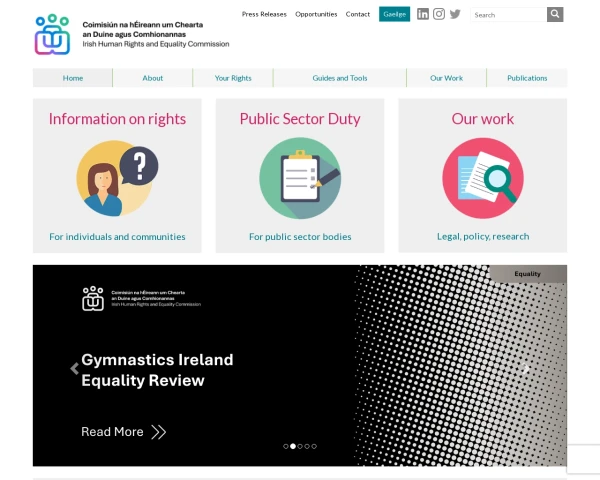600x480 pixels.
Task: Click the Read More link on banner
Action: point(112,432)
